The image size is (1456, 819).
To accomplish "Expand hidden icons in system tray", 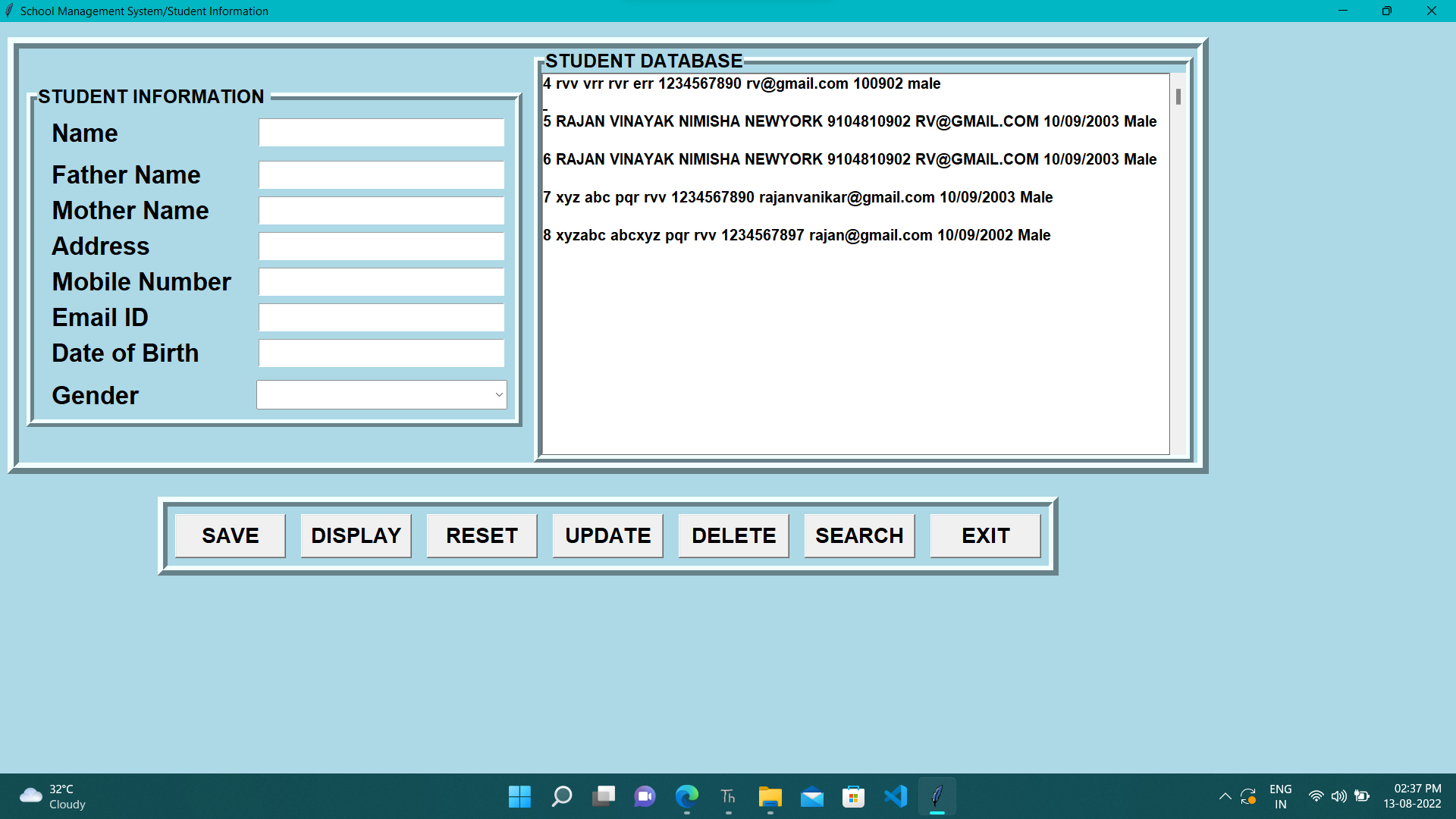I will coord(1224,796).
